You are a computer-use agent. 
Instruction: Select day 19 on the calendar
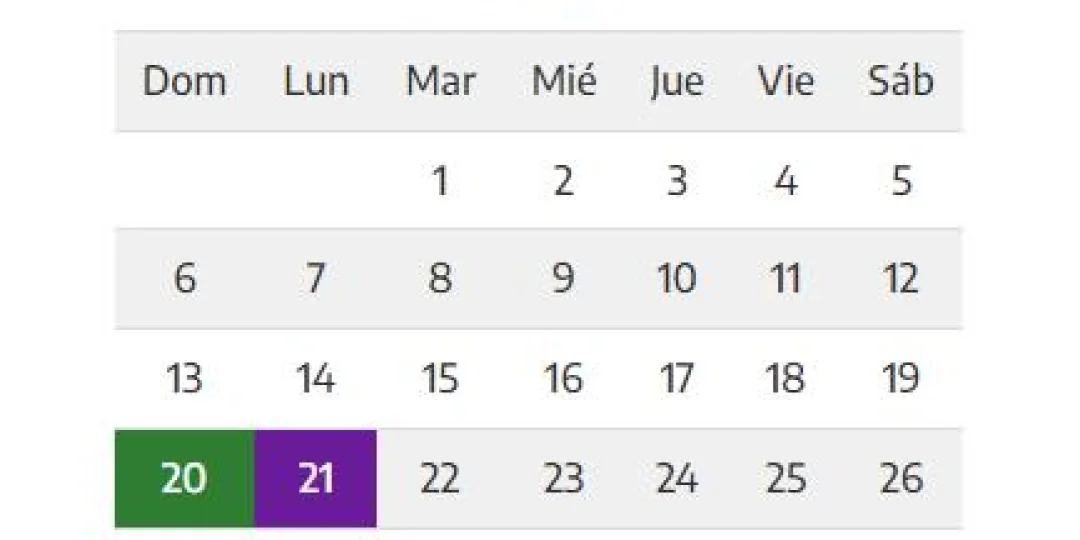coord(901,379)
